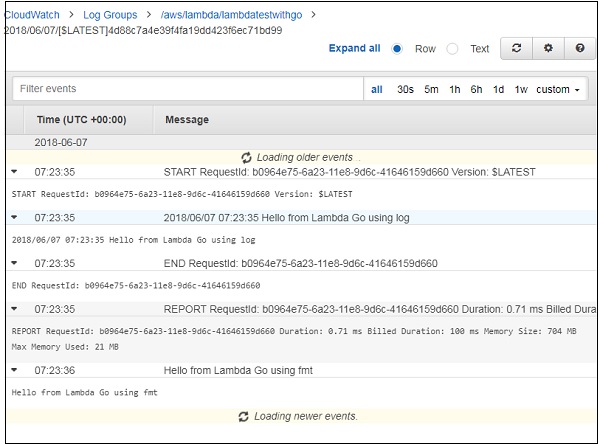This screenshot has width=600, height=444.
Task: Click the Expand all link
Action: point(354,48)
